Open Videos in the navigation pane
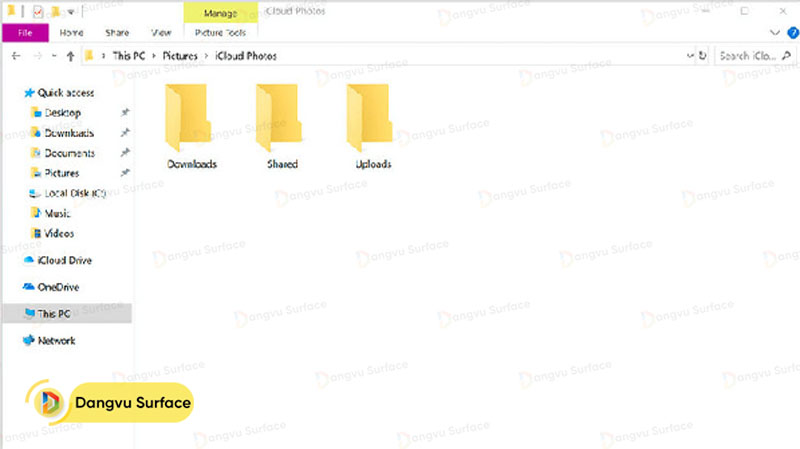This screenshot has height=449, width=800. point(59,234)
